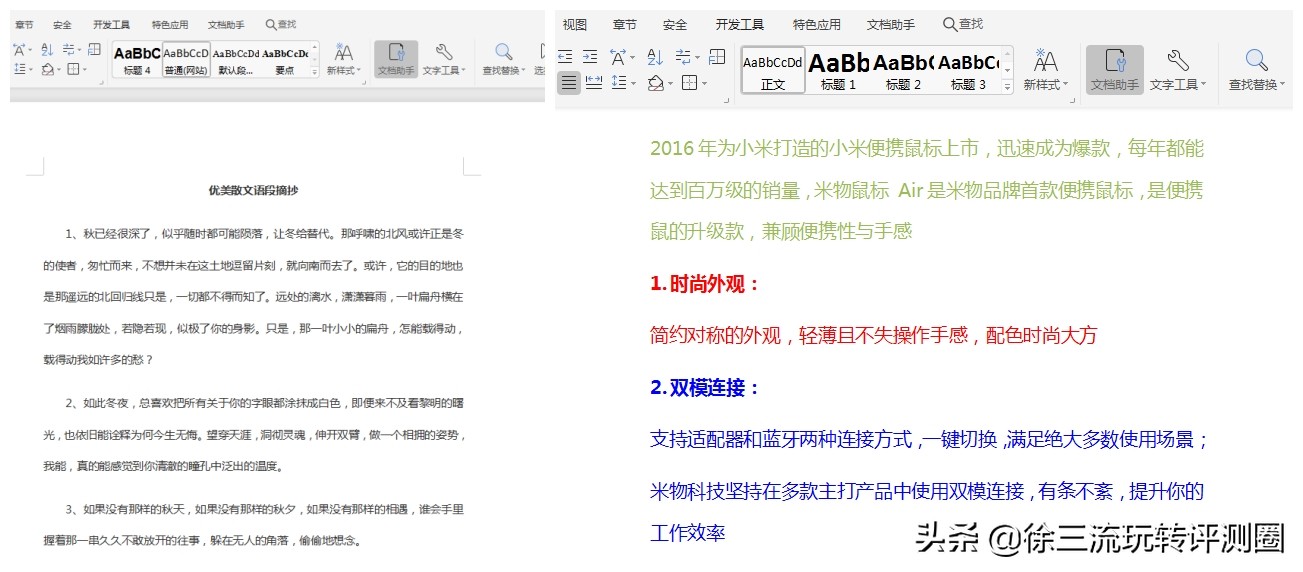The height and width of the screenshot is (572, 1303).
Task: Open the 安全 tab in right window
Action: click(x=675, y=24)
